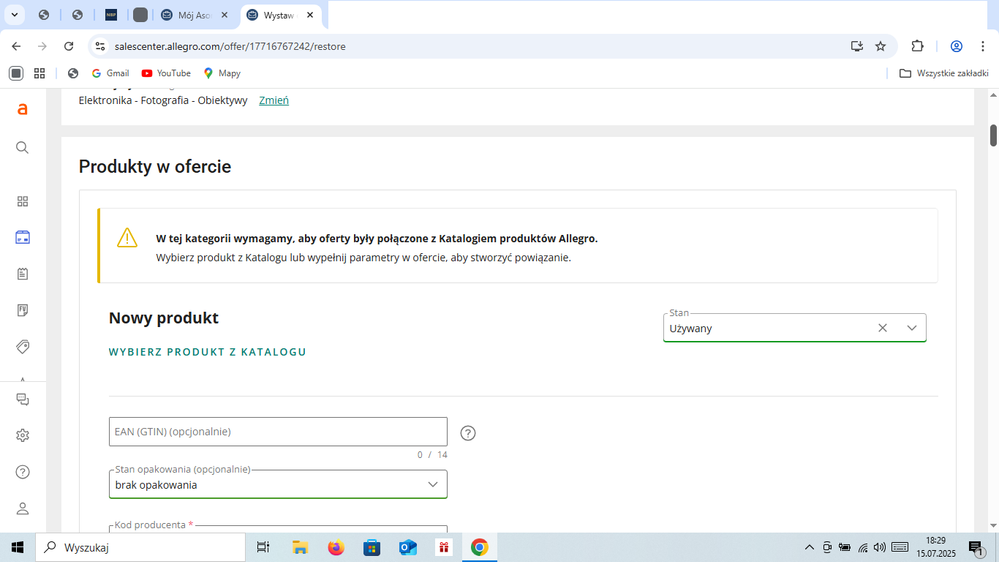
Task: Click the Allegro logo in the sidebar
Action: tap(22, 109)
